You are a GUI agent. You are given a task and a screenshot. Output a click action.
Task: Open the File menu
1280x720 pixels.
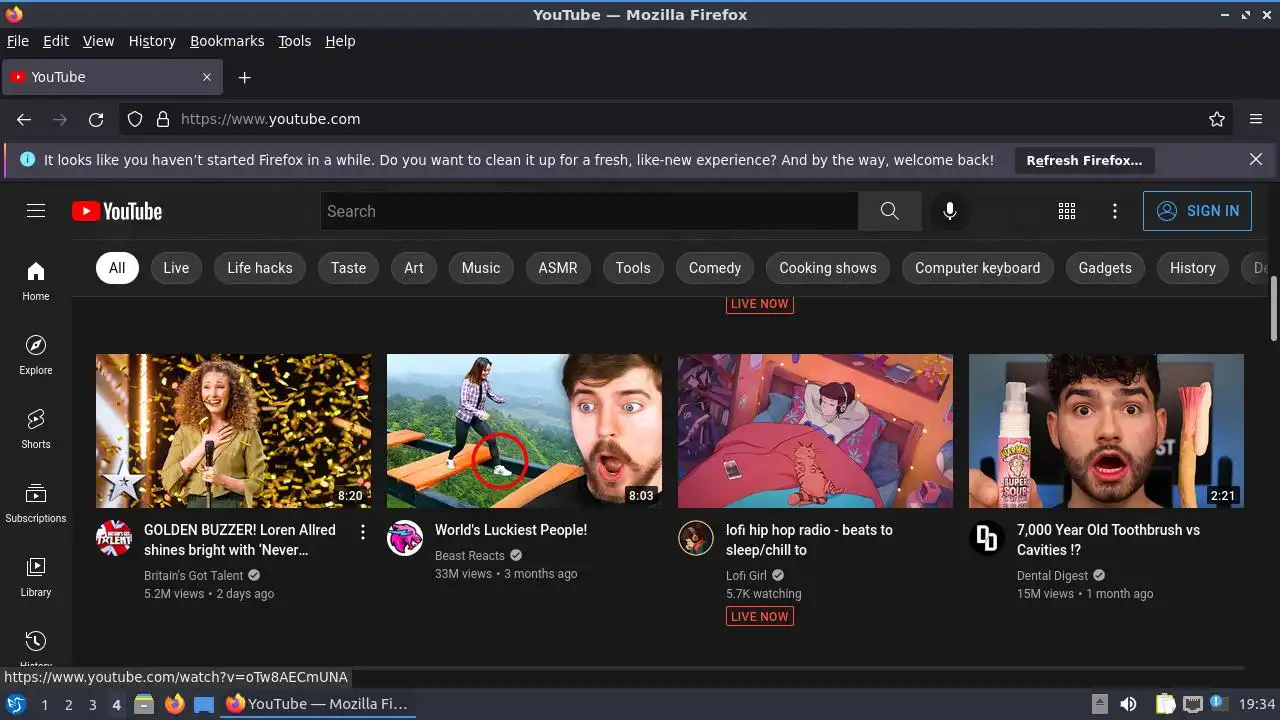coord(17,41)
